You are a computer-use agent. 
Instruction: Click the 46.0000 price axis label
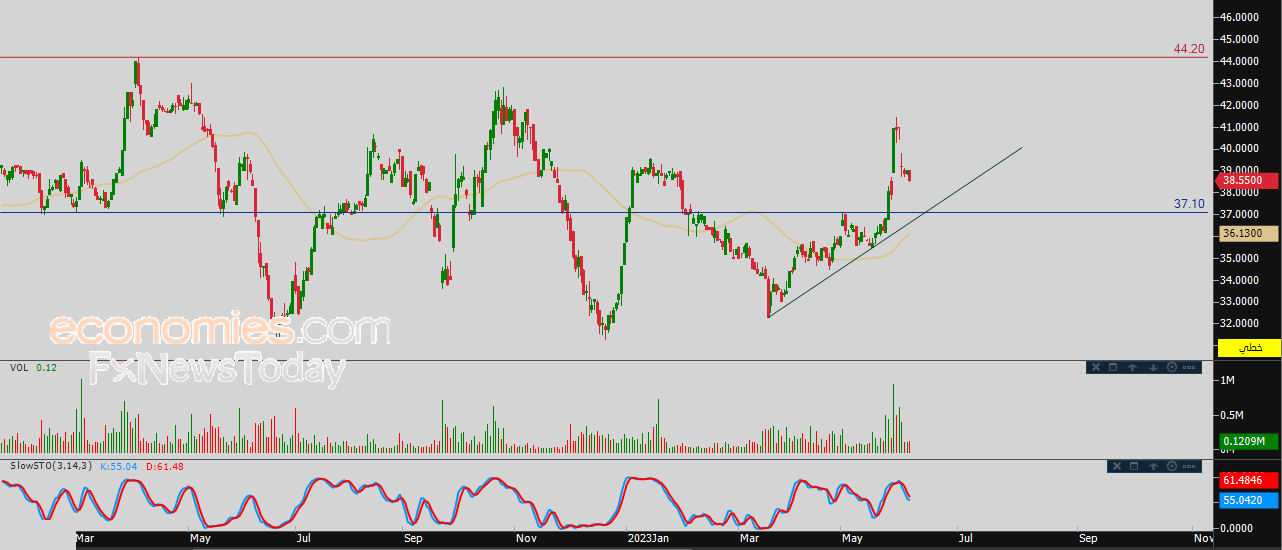[x=1241, y=17]
